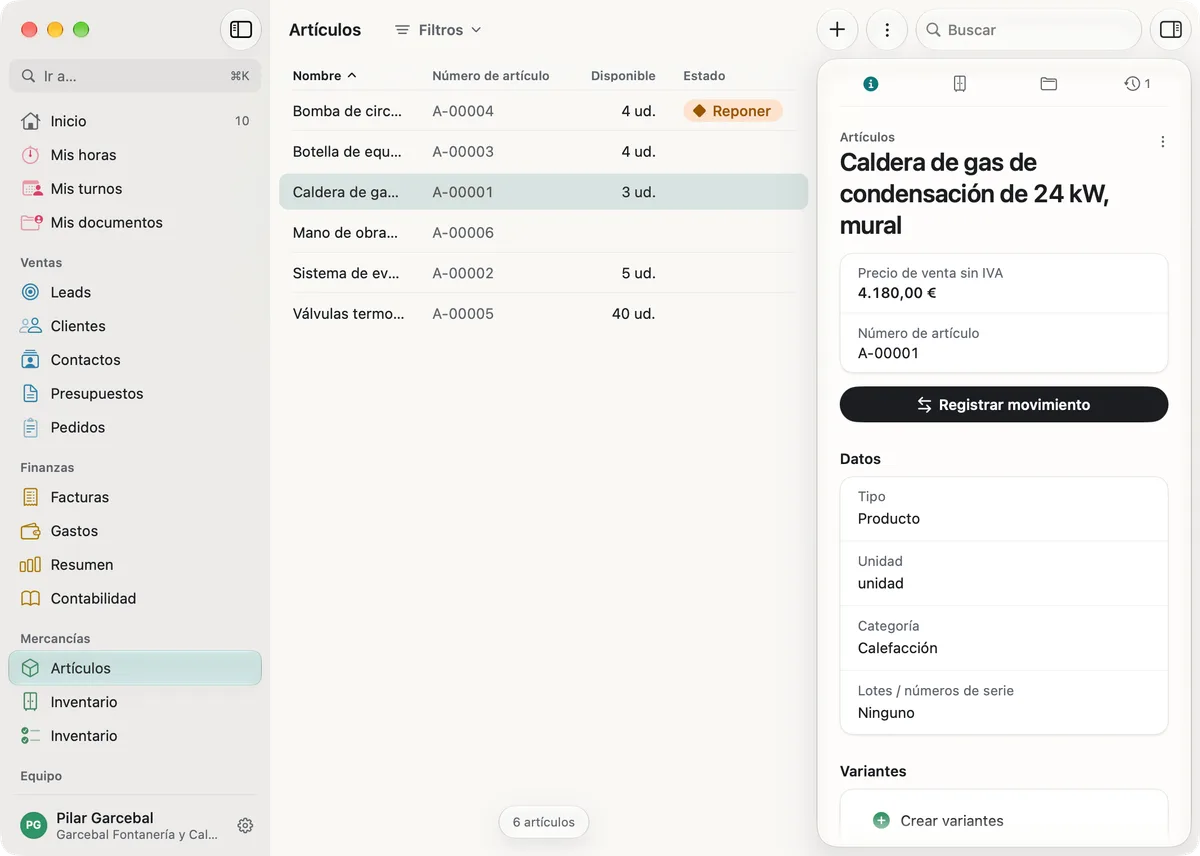
Task: Open the first Inventario sidebar item with shelf icon
Action: point(135,702)
